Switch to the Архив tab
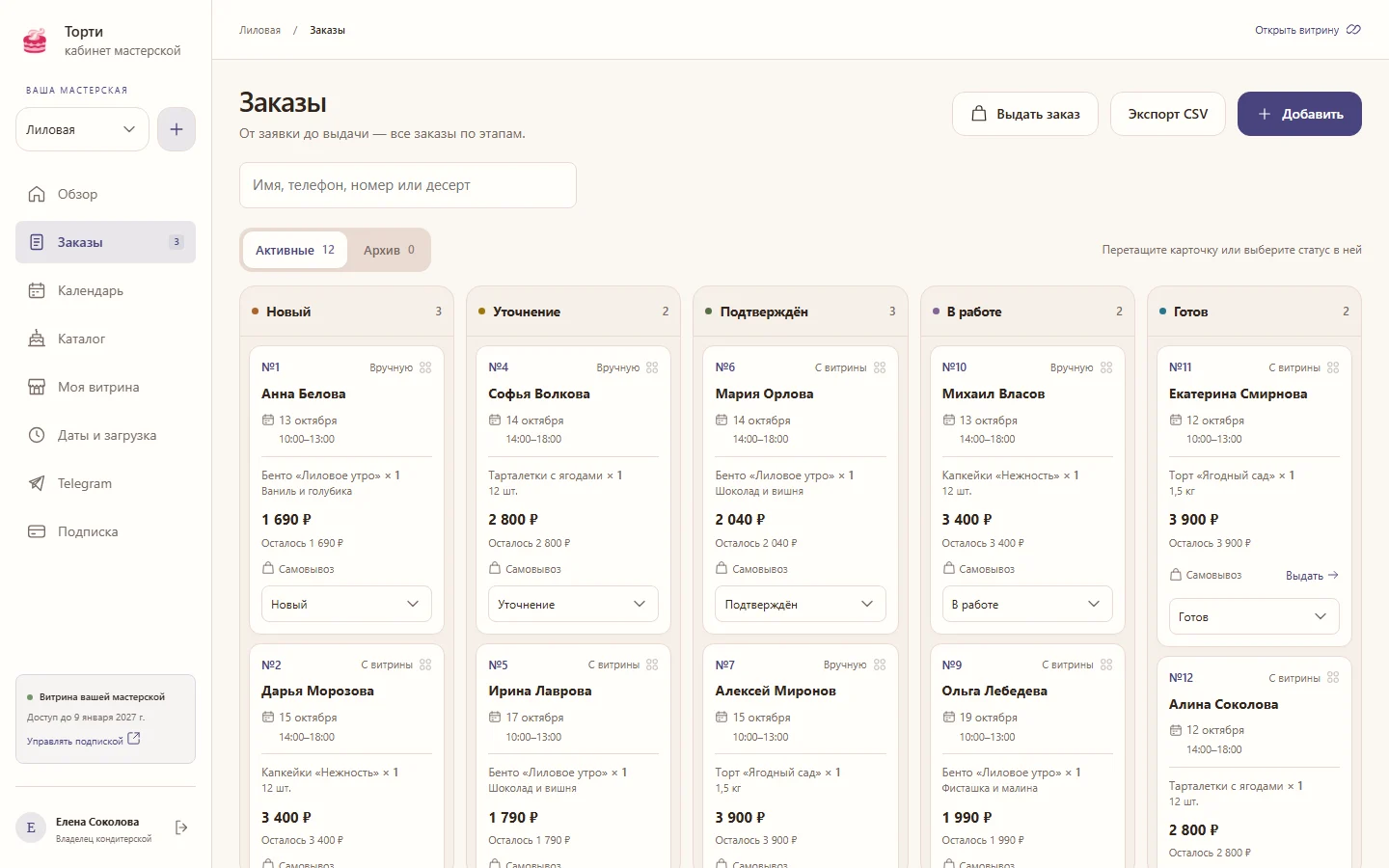Viewport: 1389px width, 868px height. (389, 250)
